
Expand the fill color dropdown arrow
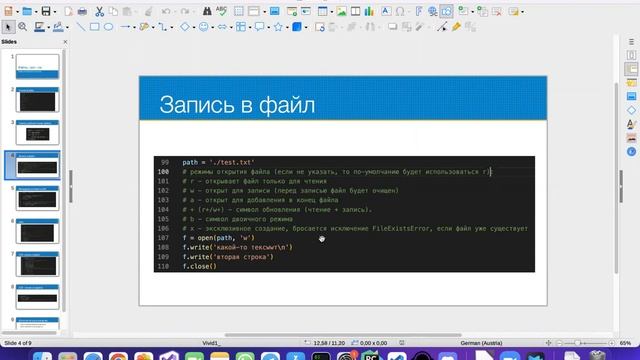[67, 27]
